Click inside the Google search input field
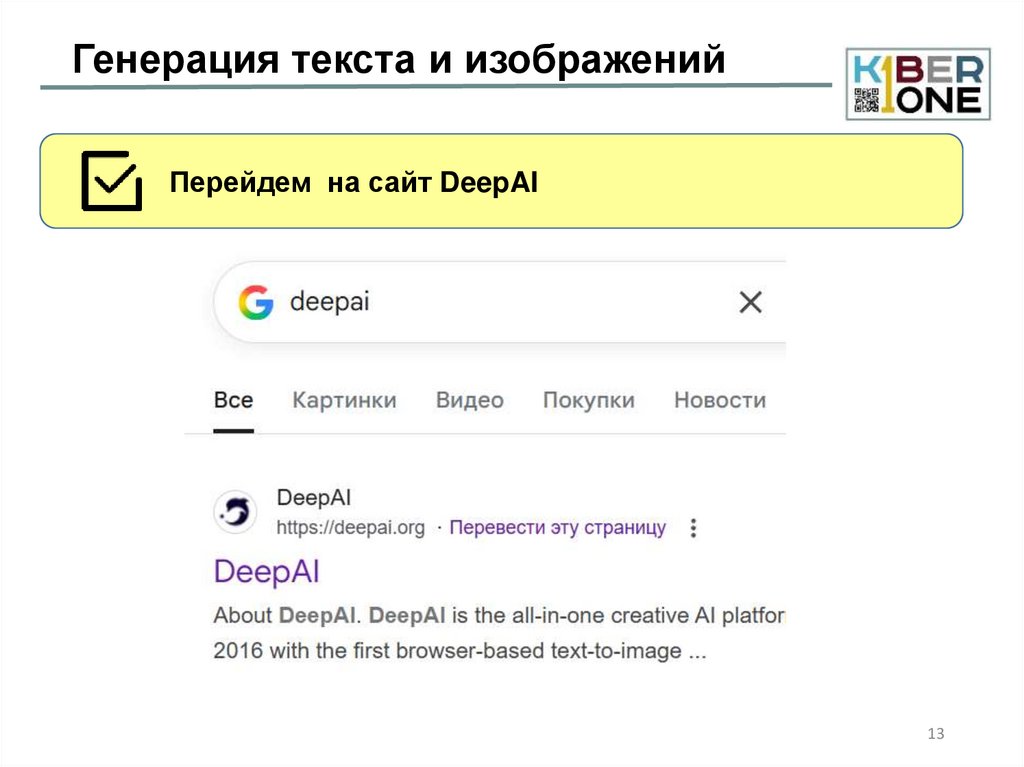The height and width of the screenshot is (767, 1024). coord(450,301)
